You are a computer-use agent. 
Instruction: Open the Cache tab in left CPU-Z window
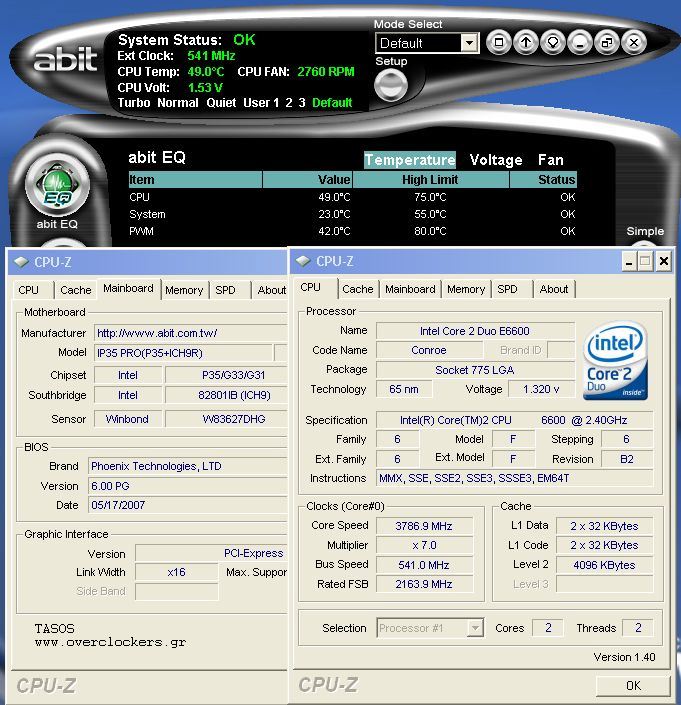click(x=76, y=290)
